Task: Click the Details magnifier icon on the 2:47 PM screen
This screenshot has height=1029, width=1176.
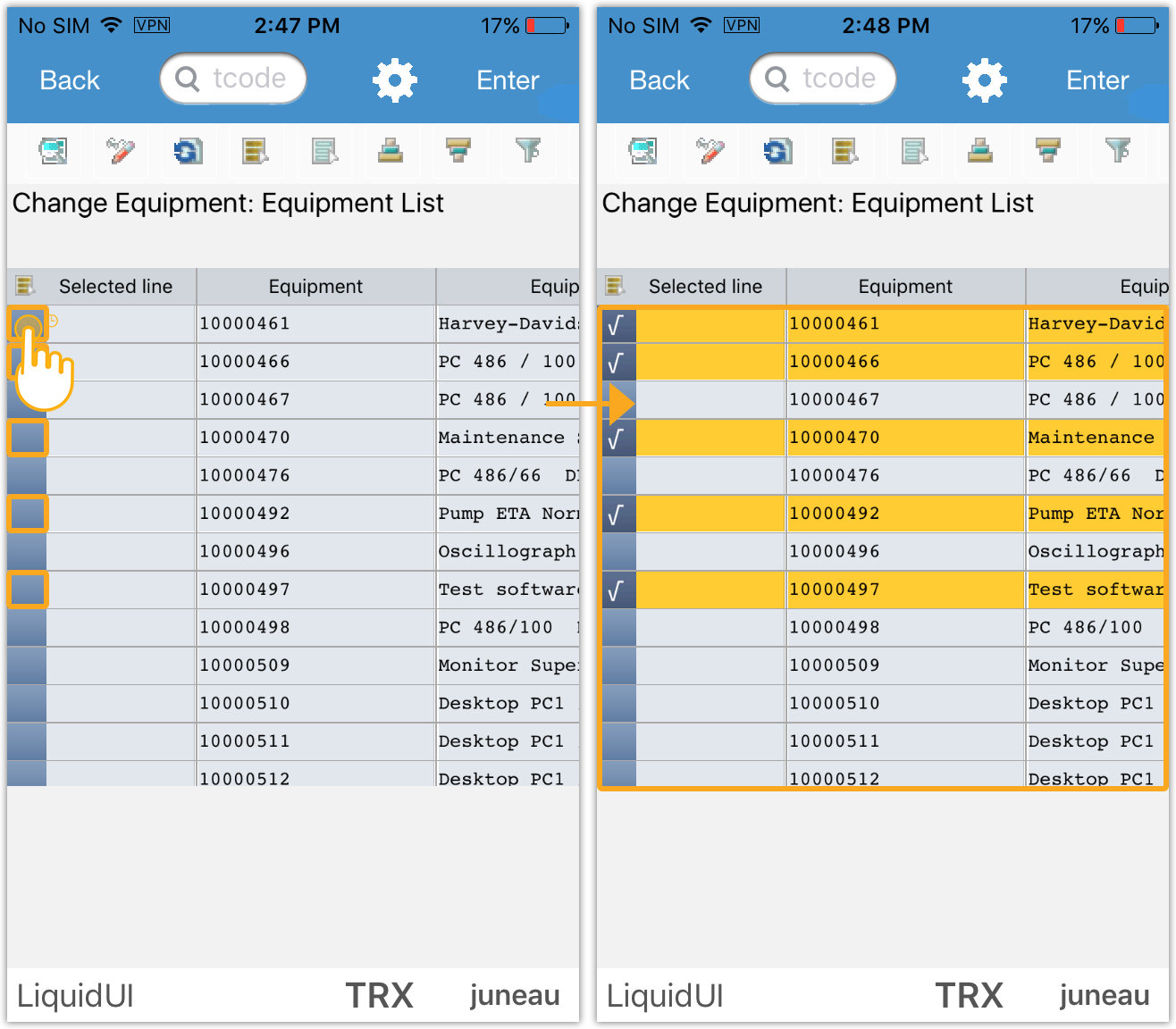Action: click(53, 151)
